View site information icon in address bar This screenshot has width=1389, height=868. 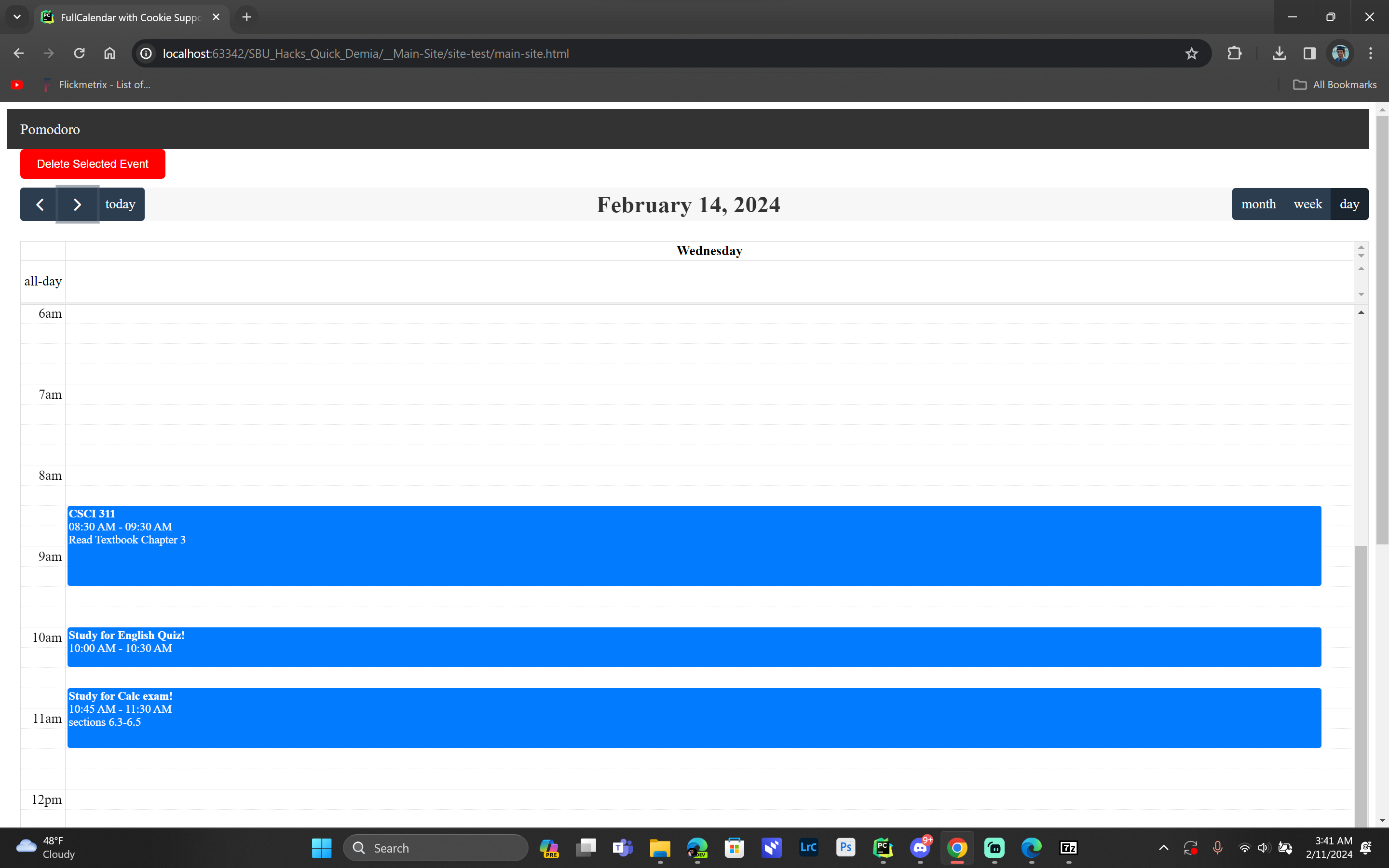[146, 54]
